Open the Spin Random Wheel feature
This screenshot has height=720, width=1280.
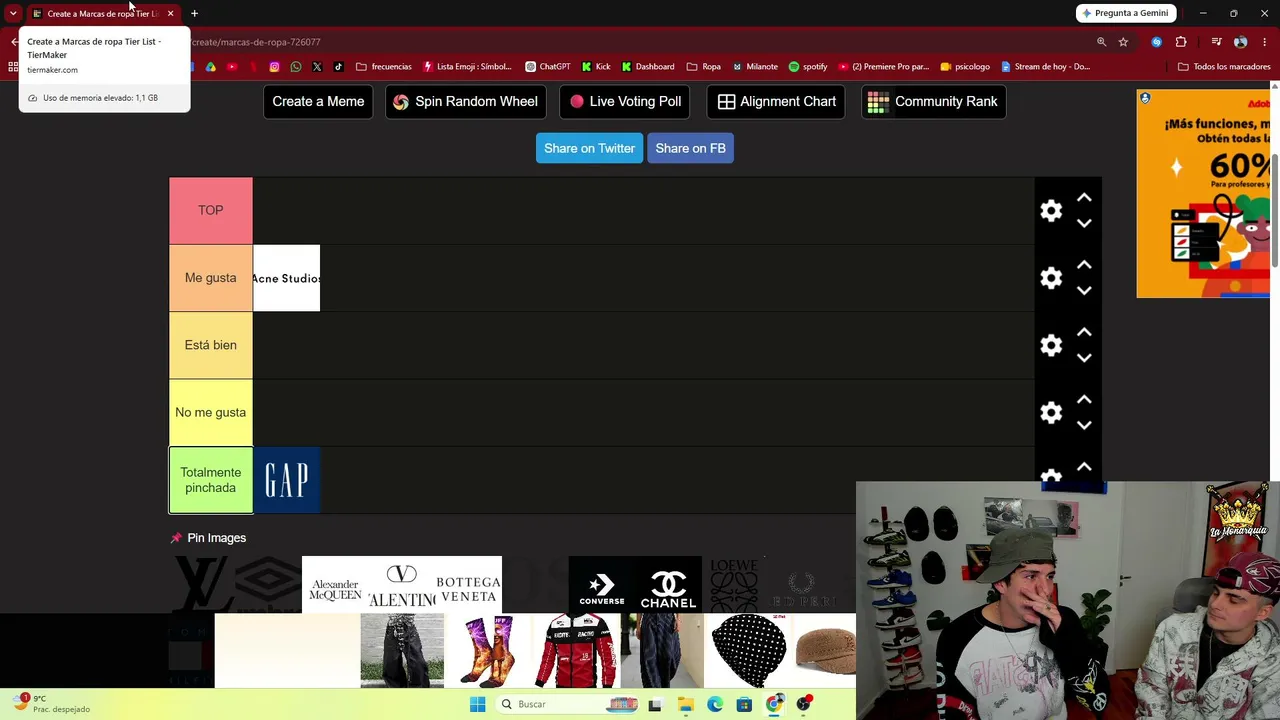tap(466, 101)
